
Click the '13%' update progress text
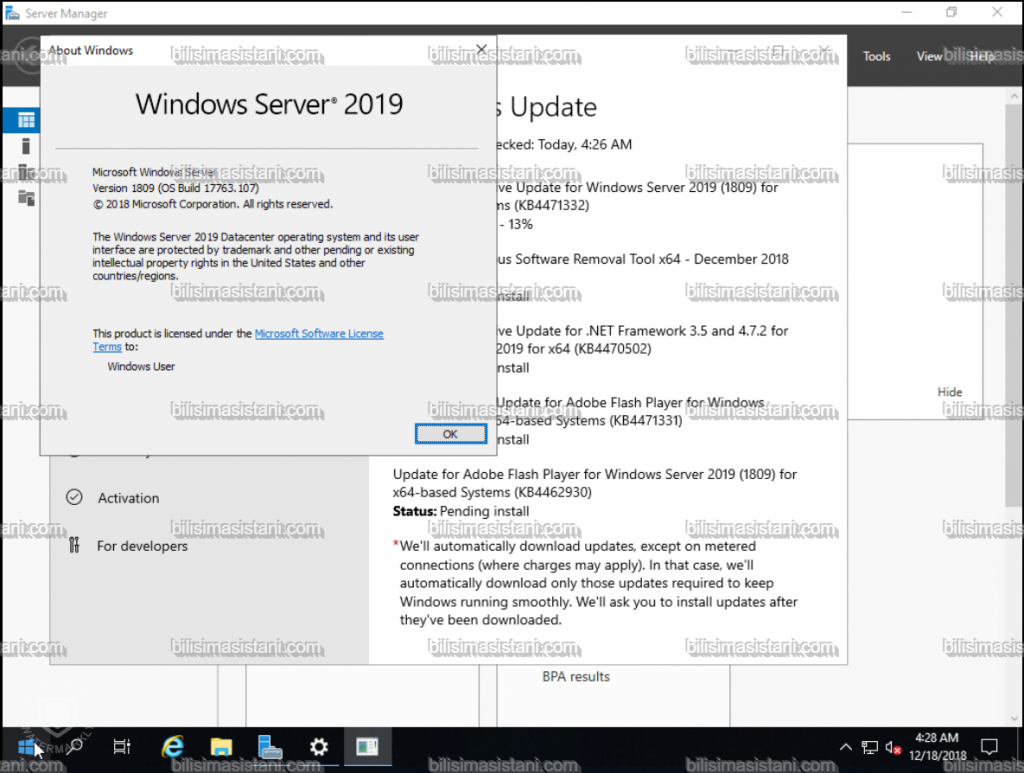(520, 225)
